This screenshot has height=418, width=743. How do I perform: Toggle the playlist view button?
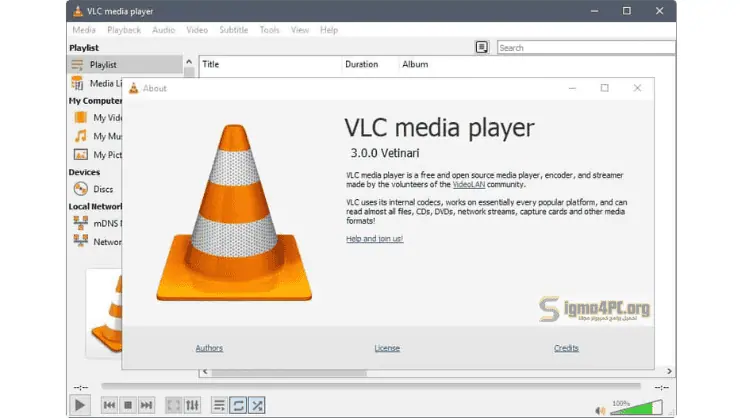pyautogui.click(x=219, y=405)
